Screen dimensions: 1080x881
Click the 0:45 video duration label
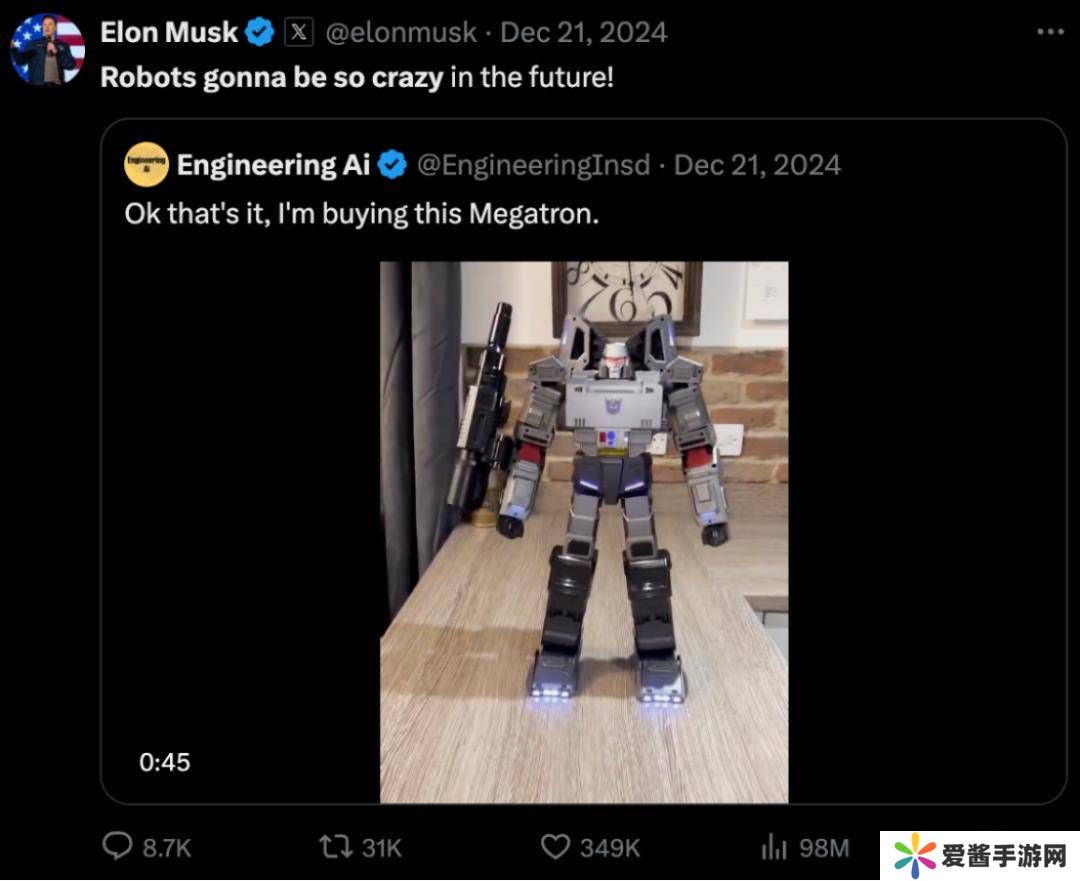point(165,762)
